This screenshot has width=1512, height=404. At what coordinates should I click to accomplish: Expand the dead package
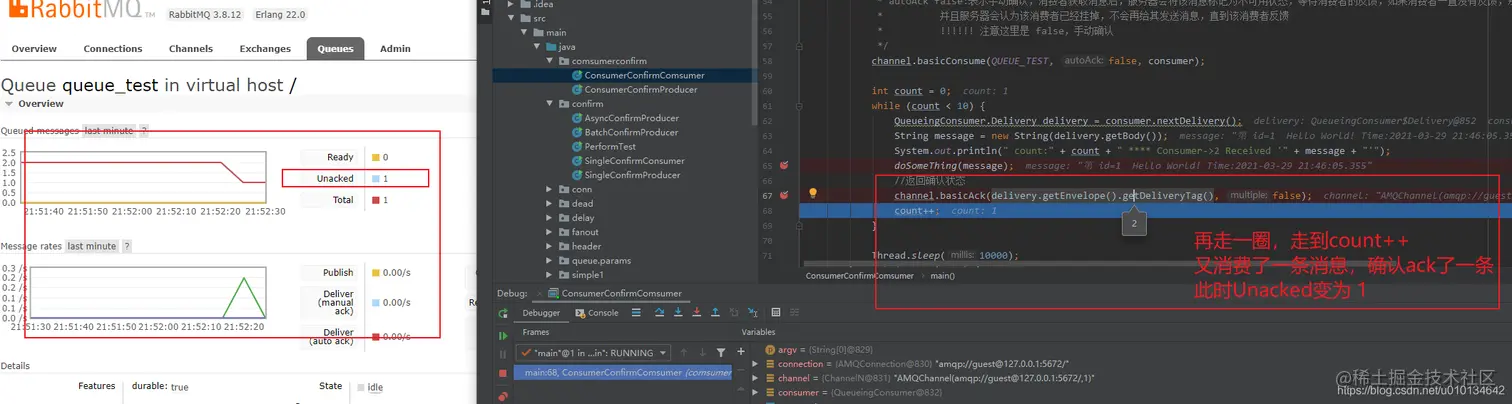[x=549, y=204]
